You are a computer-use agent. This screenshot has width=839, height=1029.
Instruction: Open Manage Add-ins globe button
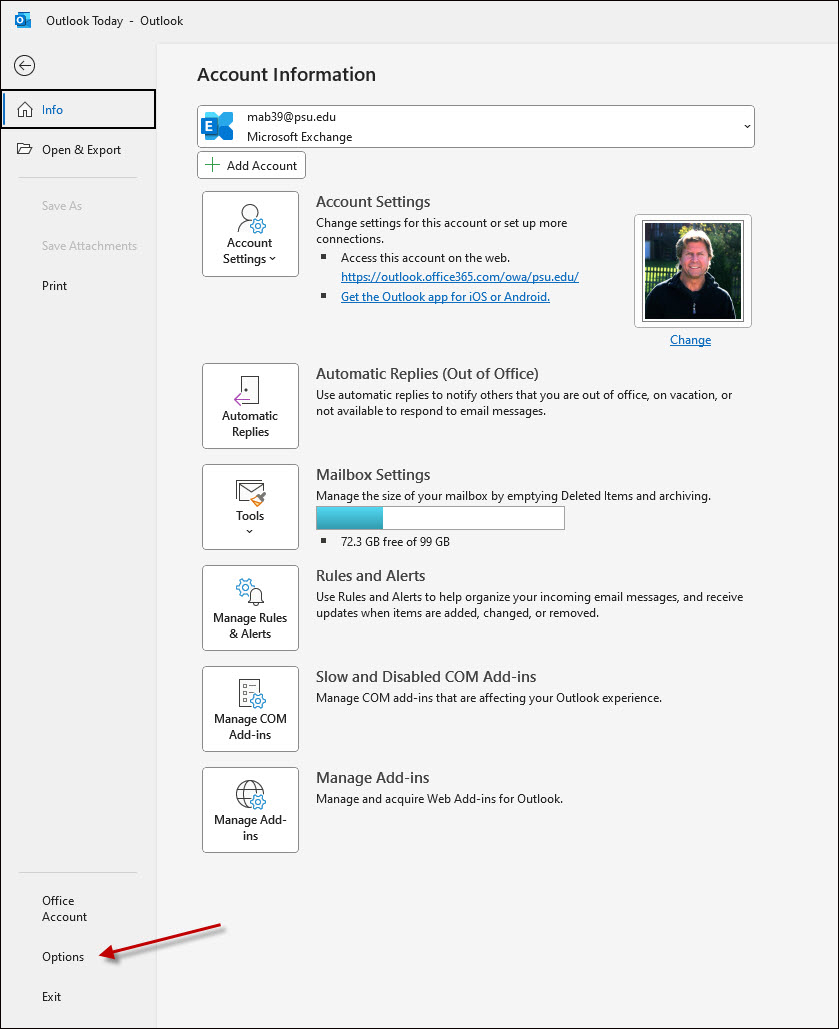point(250,810)
